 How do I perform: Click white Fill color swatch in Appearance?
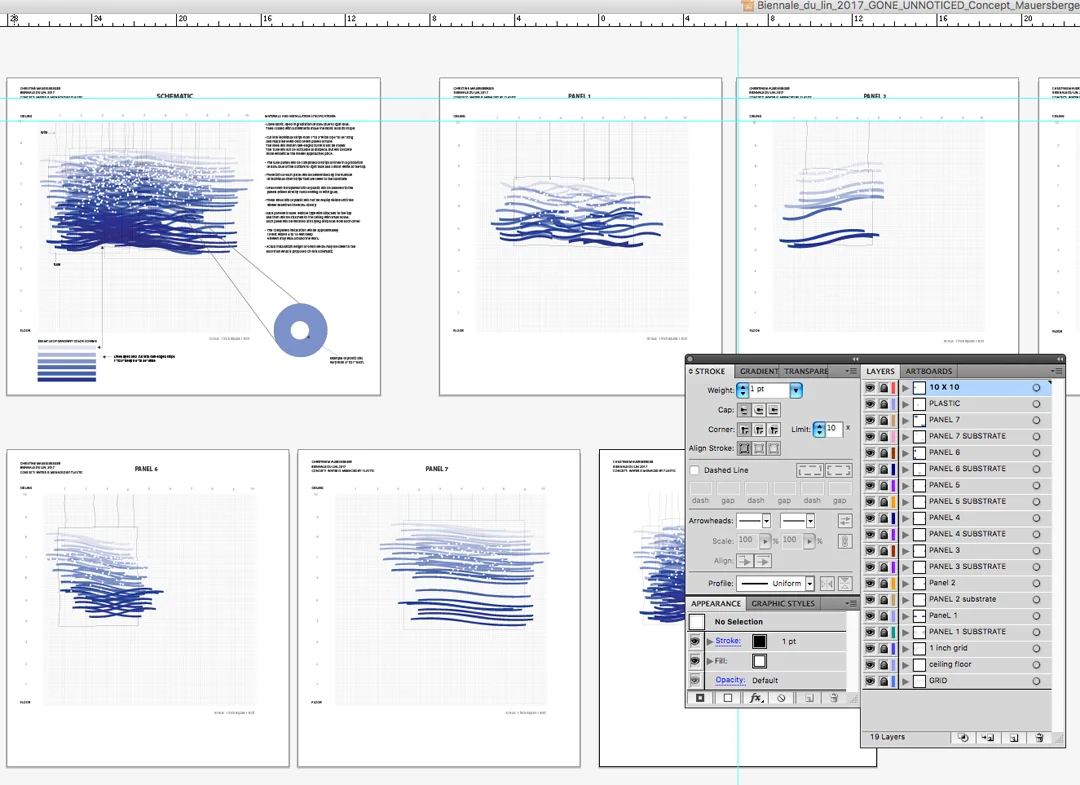759,661
